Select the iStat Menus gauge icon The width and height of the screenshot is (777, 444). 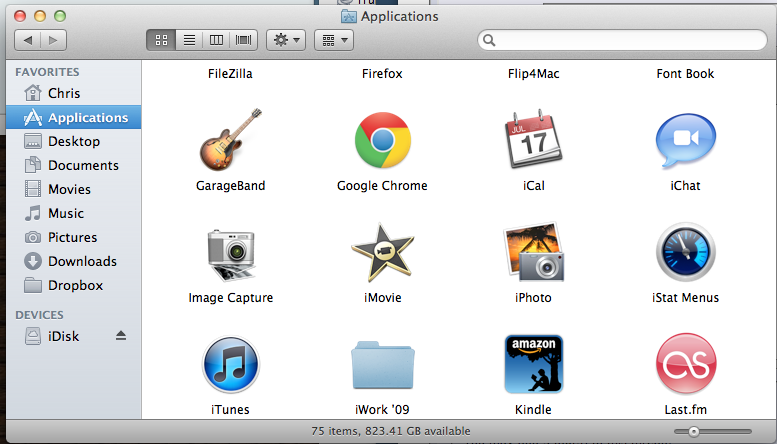(686, 252)
